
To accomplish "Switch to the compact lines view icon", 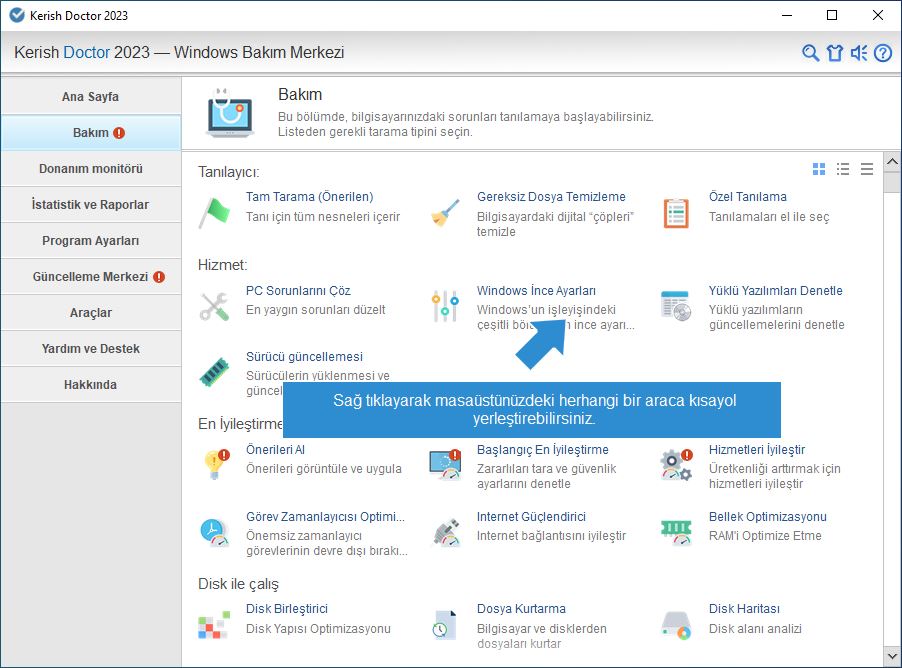I will tap(867, 169).
